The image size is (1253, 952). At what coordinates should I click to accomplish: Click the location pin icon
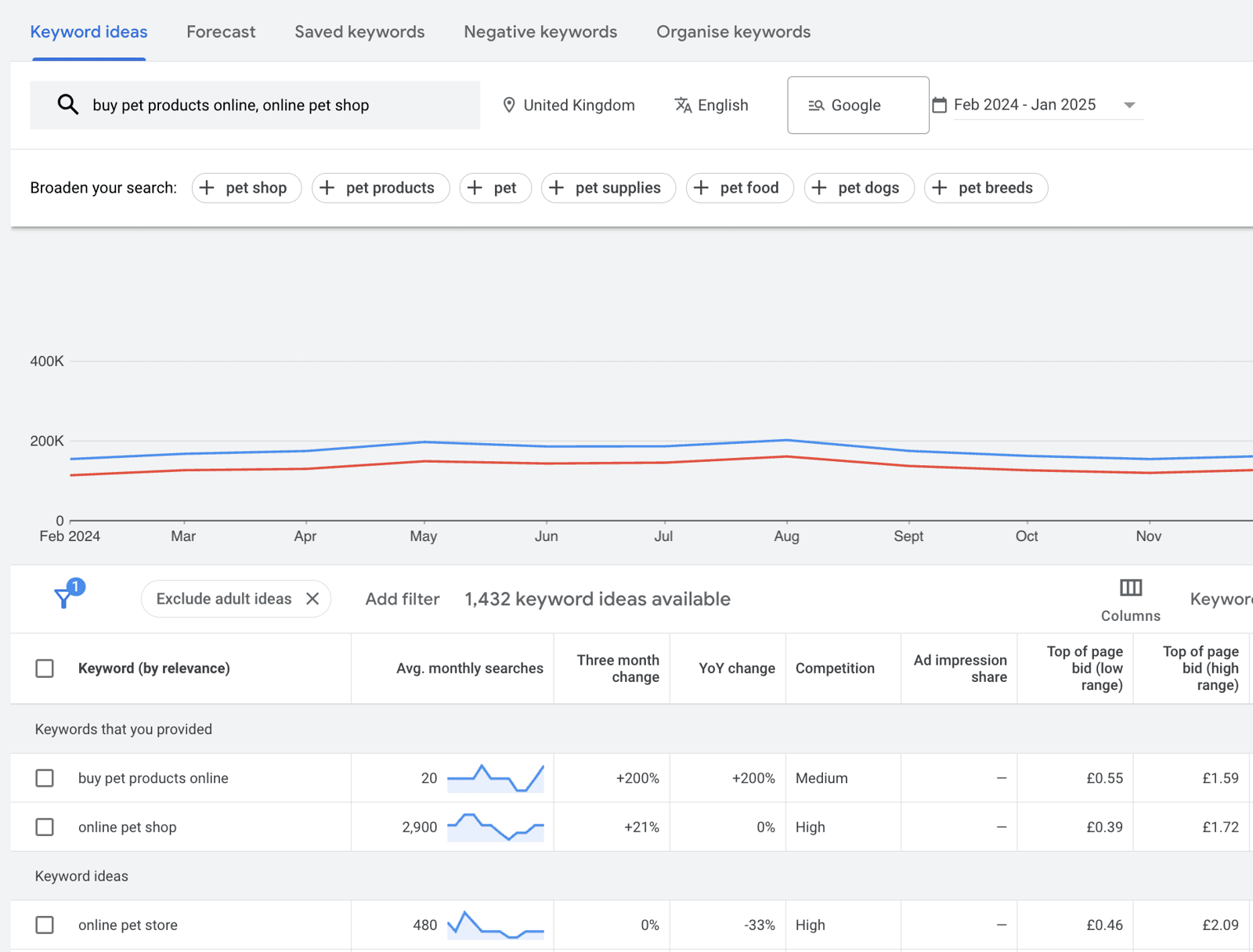(x=509, y=105)
